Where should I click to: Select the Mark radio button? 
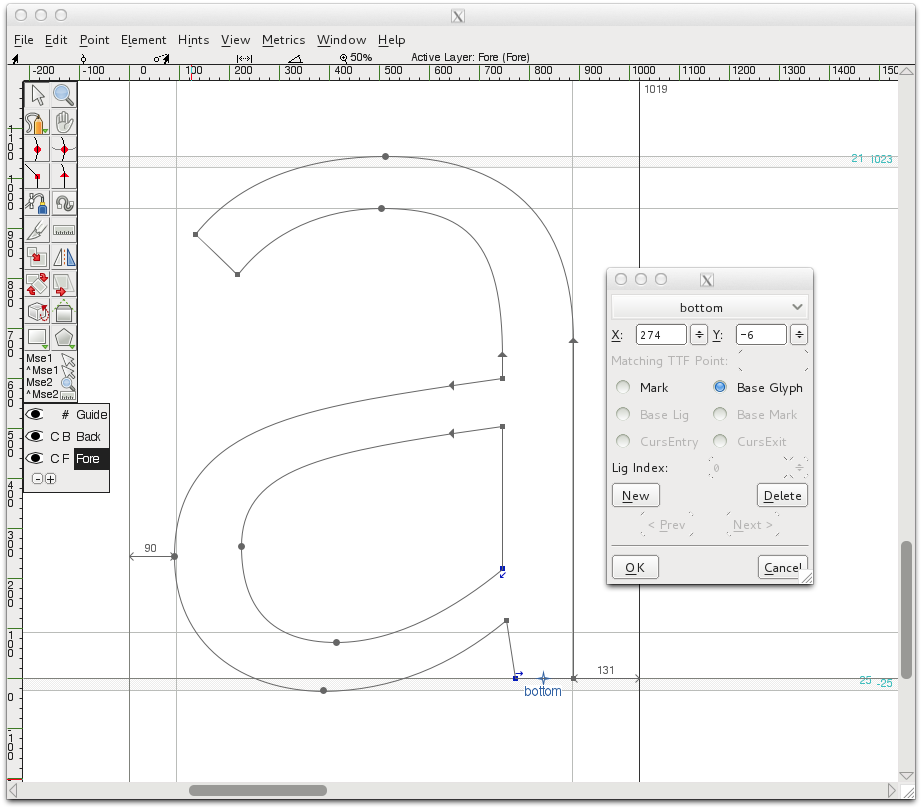click(623, 387)
